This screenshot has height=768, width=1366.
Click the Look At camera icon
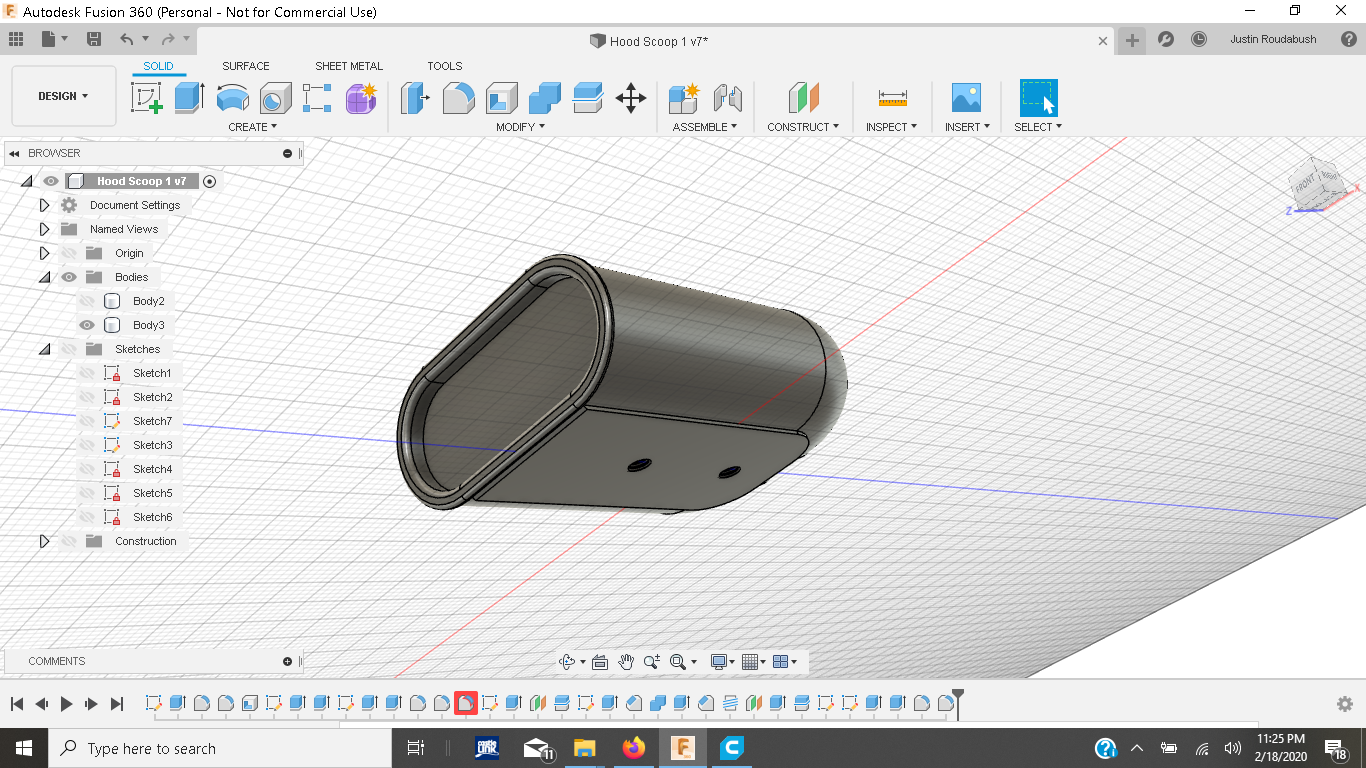tap(600, 662)
